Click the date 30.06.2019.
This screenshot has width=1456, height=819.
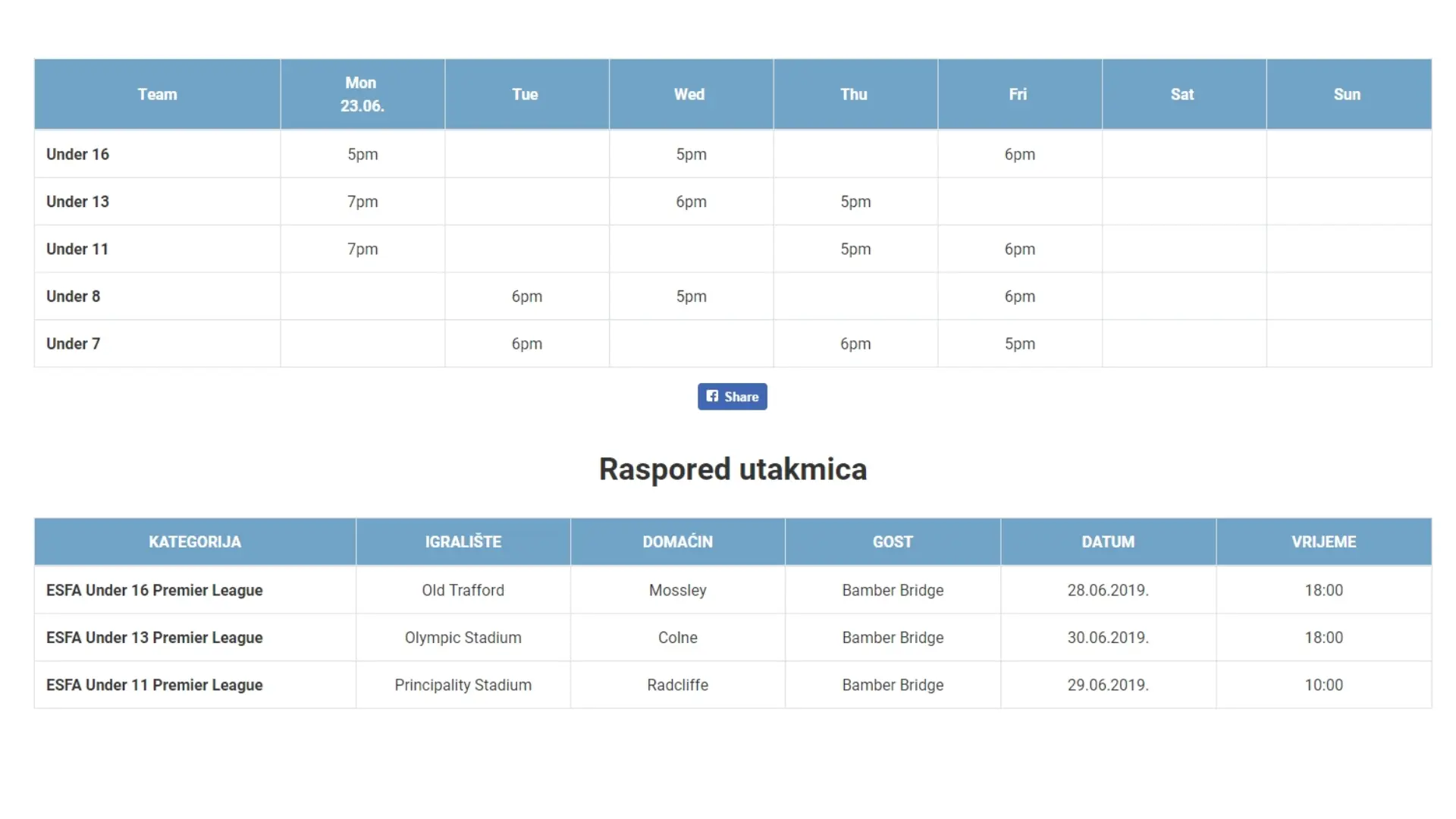[1109, 638]
